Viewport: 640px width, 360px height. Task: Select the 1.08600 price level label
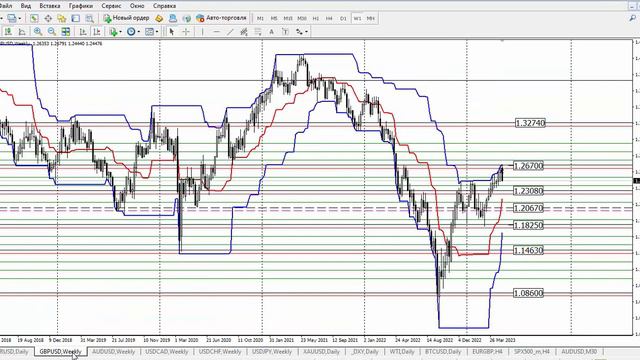pos(528,293)
